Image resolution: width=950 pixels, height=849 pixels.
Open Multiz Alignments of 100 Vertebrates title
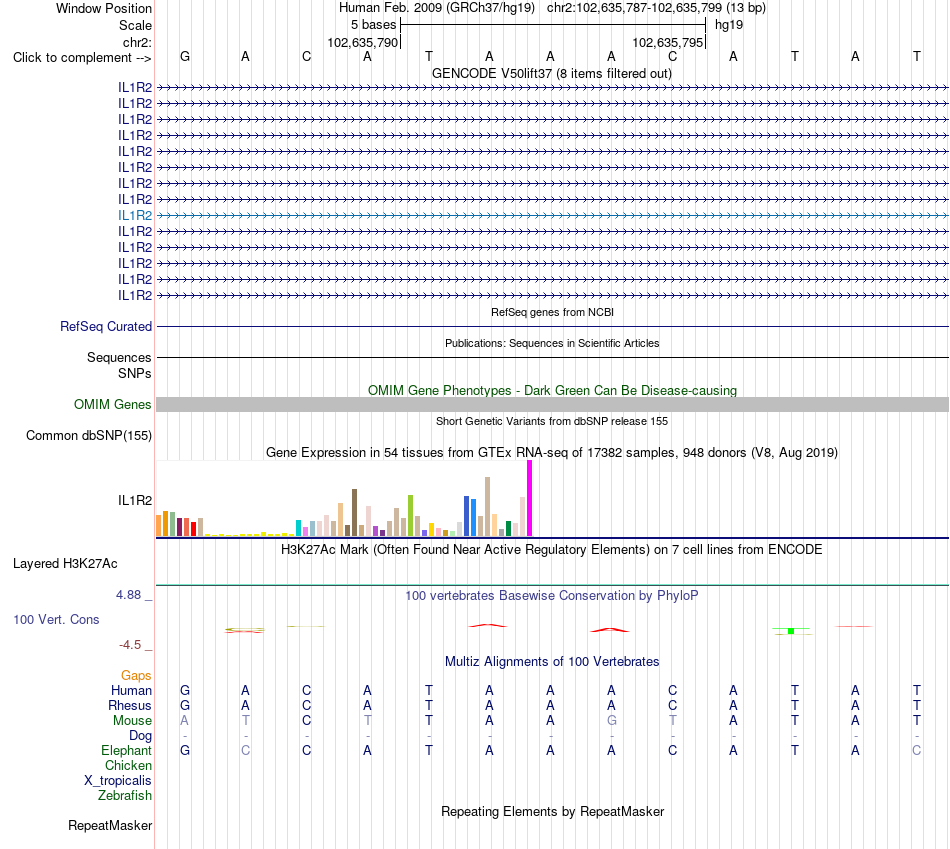552,662
